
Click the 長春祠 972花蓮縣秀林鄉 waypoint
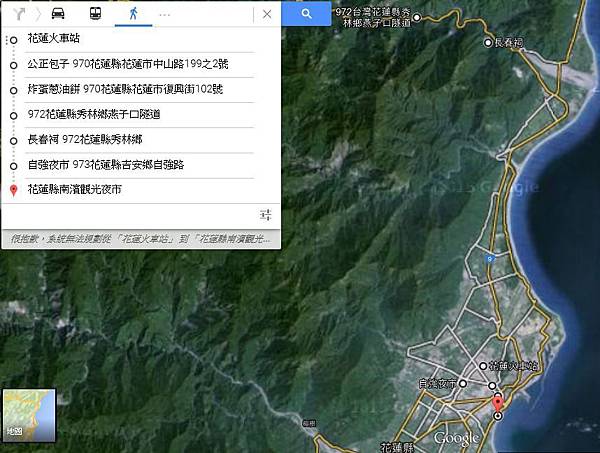[x=140, y=140]
